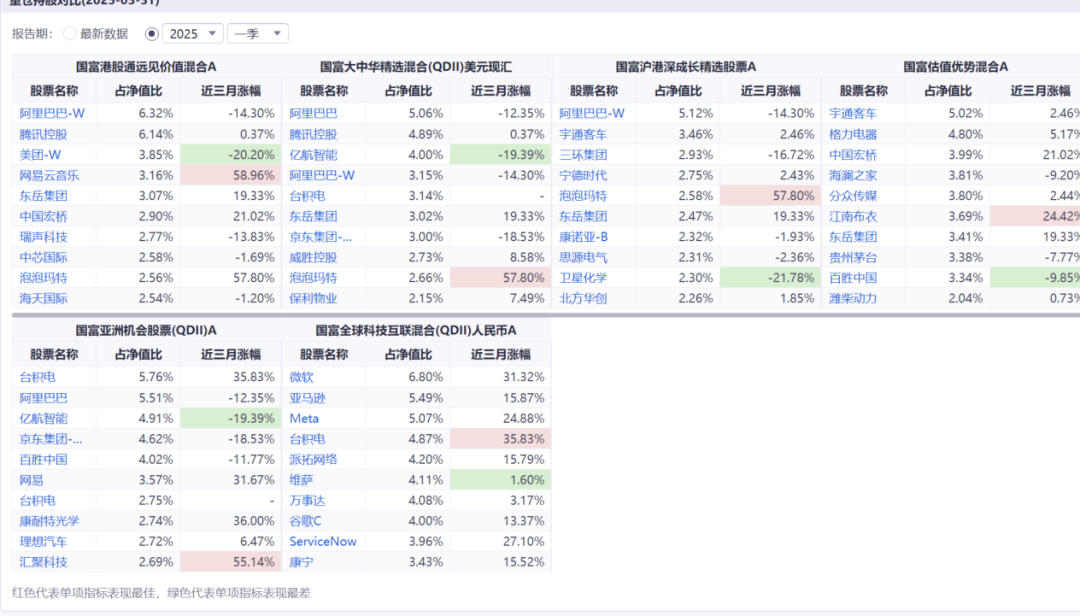Open 亚马逊 holding details

tap(305, 396)
